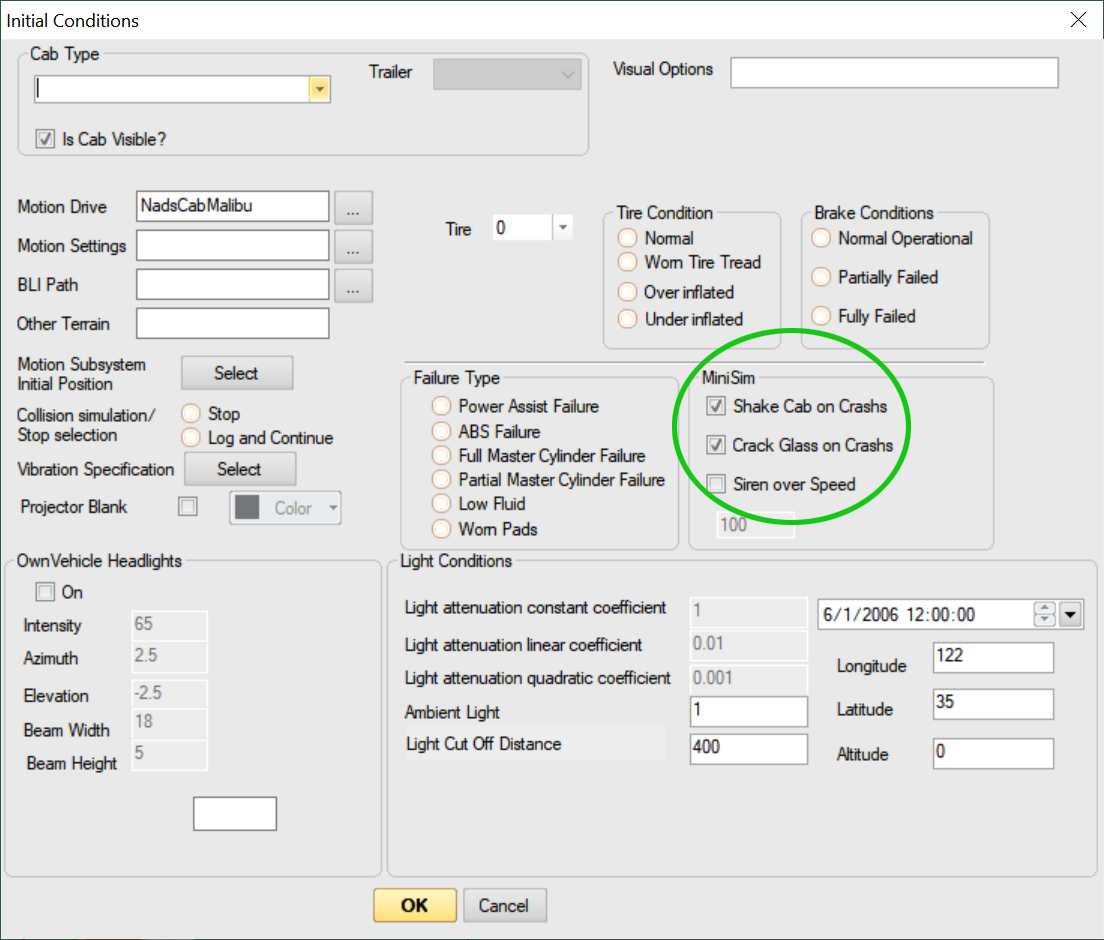Click light attenuation linear coefficient field
Screen dimensions: 1104x940
point(748,644)
